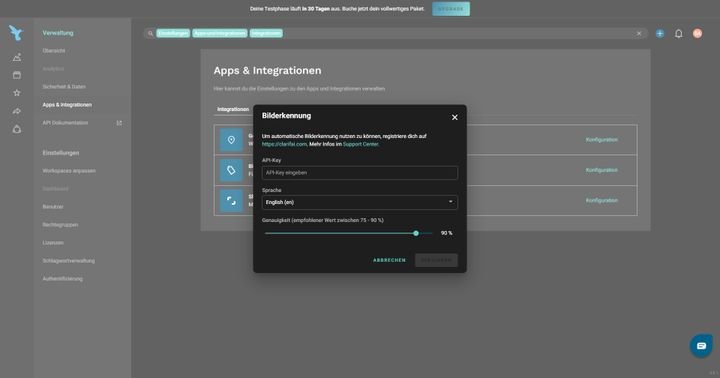Click the Einstellungen sidebar heading
This screenshot has height=378, width=720.
click(61, 153)
